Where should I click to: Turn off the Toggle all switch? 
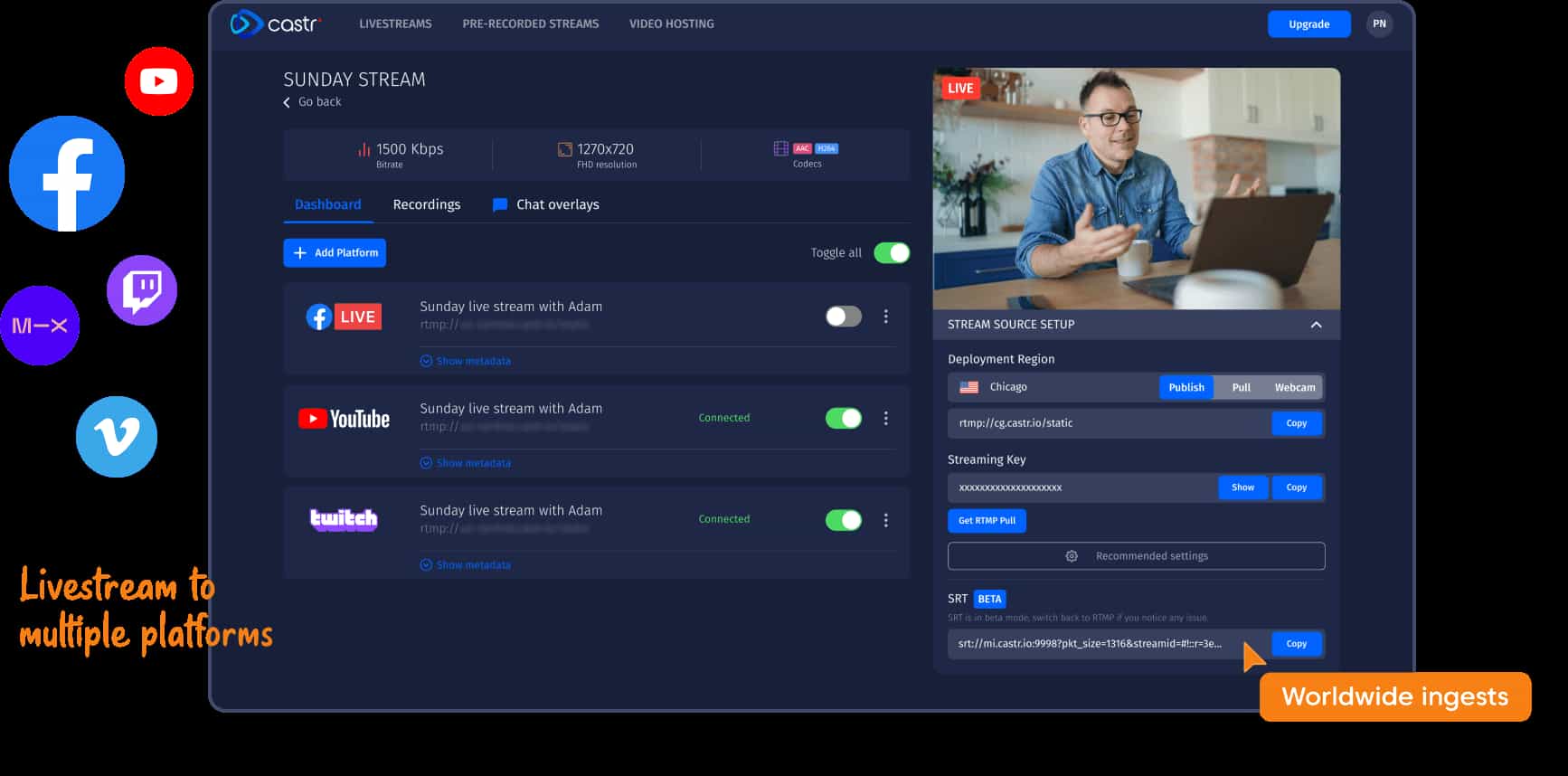click(892, 253)
